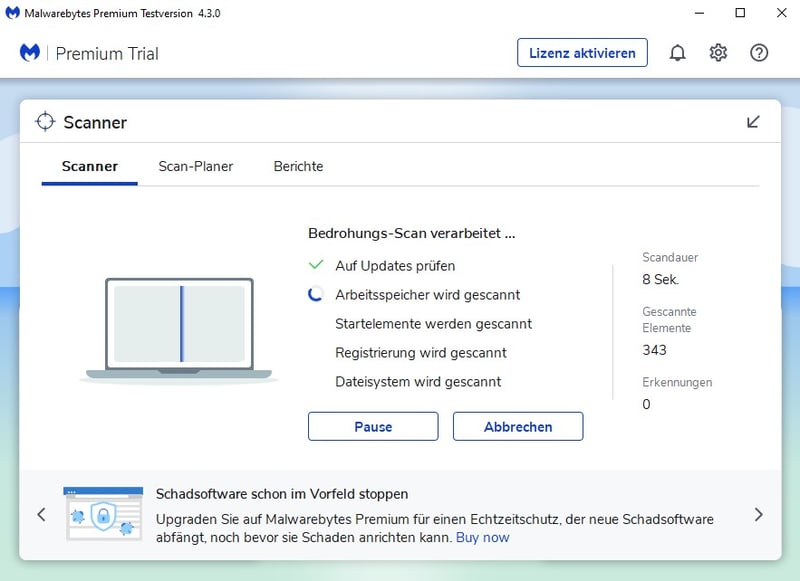Collapse scanner panel with diagonal arrow
This screenshot has width=800, height=581.
(x=753, y=122)
